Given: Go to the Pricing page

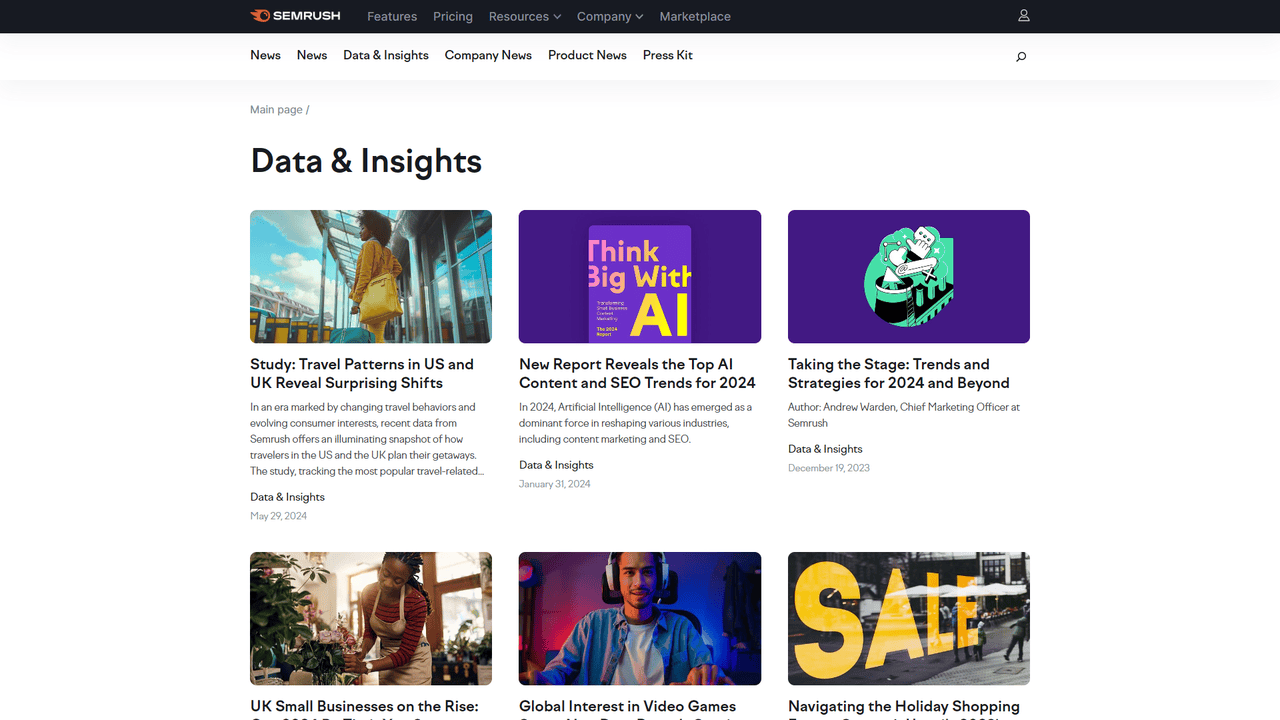Looking at the screenshot, I should coord(453,17).
